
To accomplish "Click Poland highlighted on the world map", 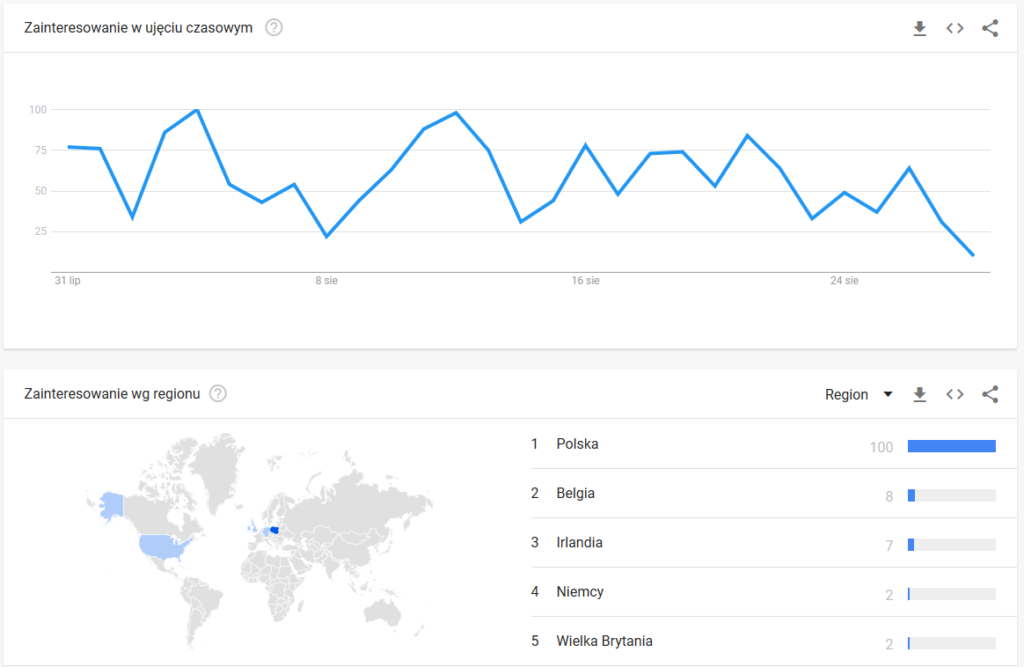I will pyautogui.click(x=274, y=531).
